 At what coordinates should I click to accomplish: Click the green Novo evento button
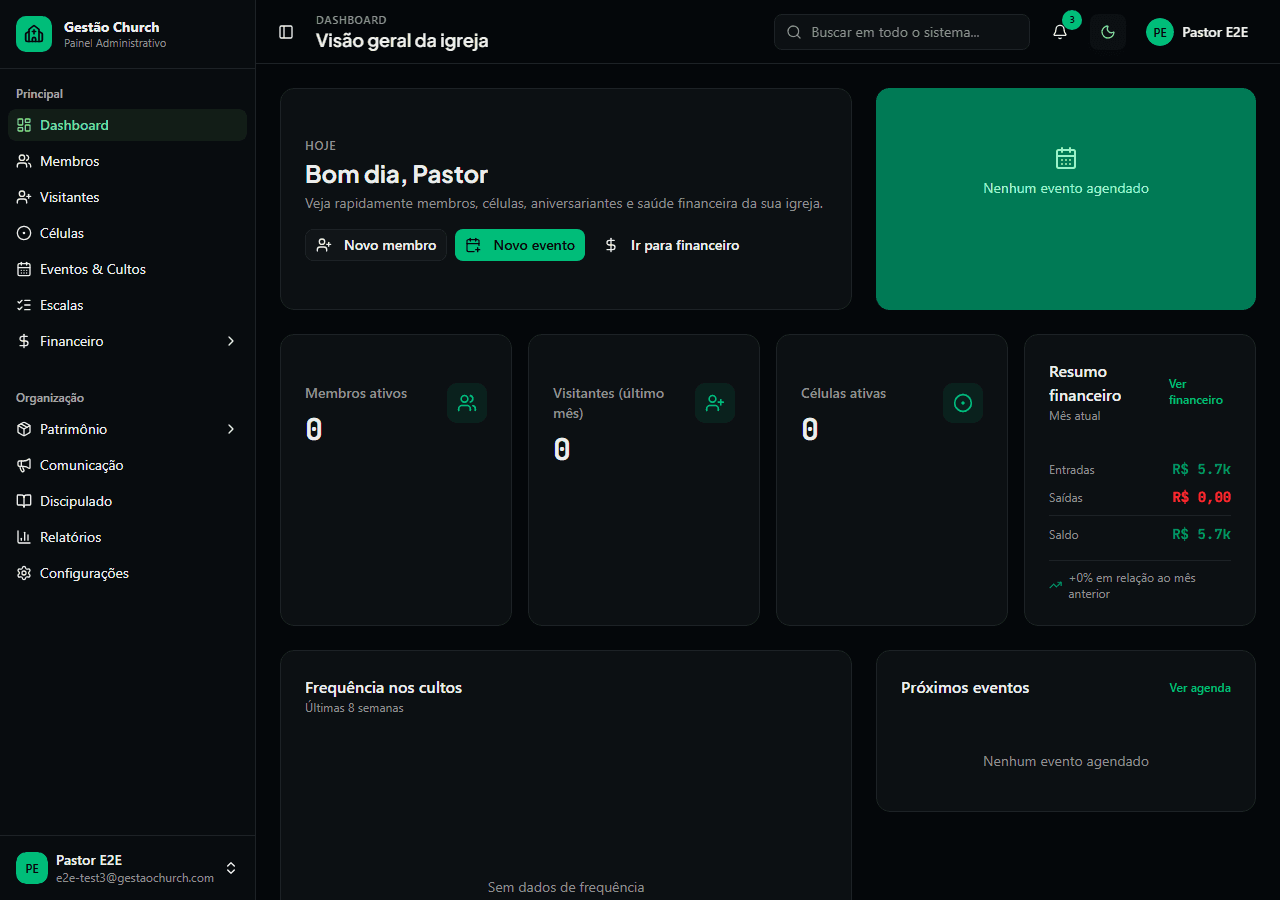click(520, 245)
